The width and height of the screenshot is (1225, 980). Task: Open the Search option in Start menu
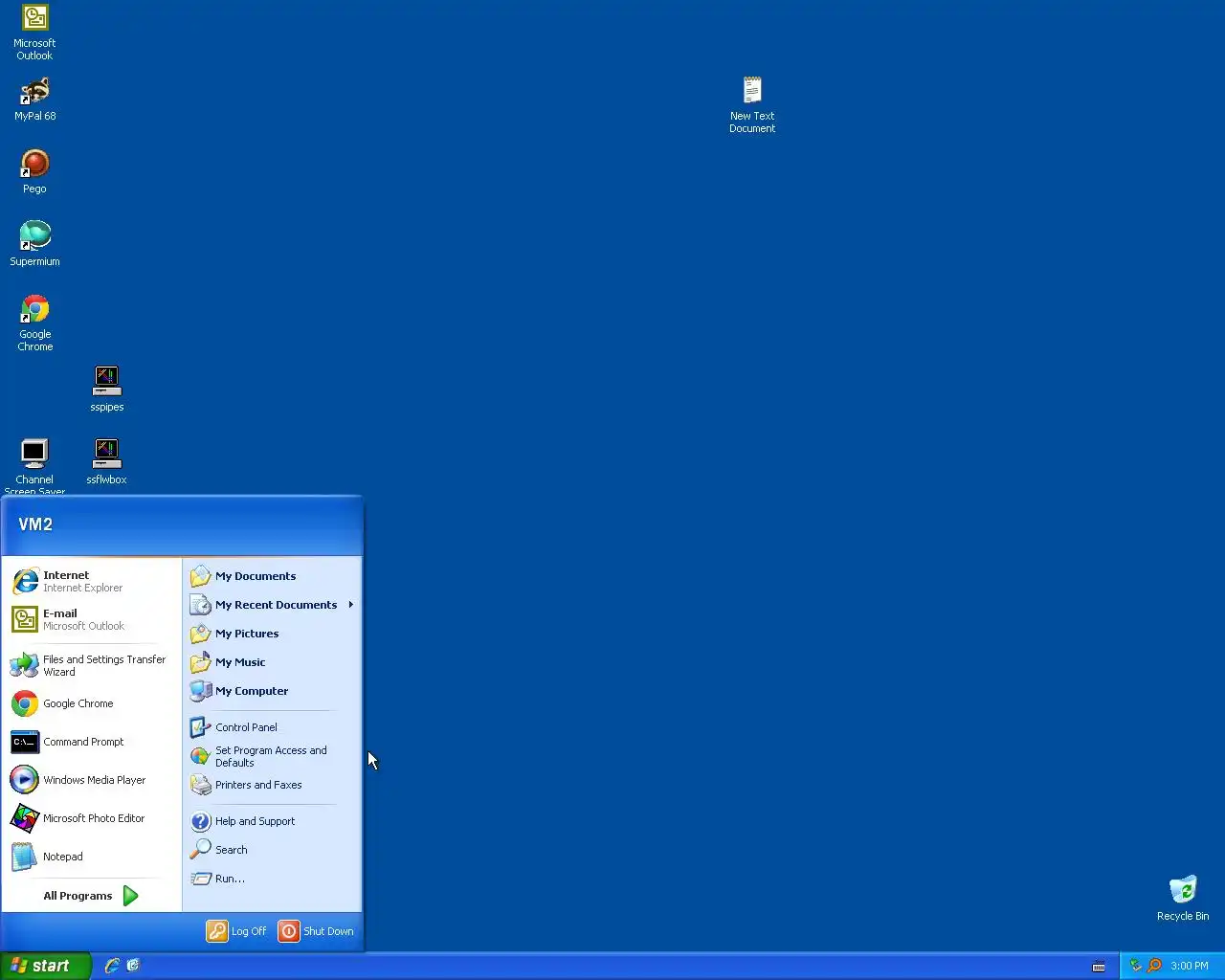click(x=272, y=850)
